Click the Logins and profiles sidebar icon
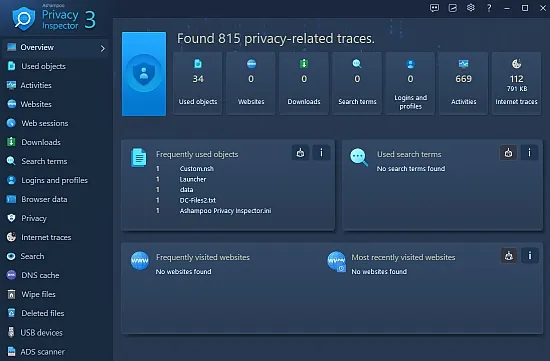The height and width of the screenshot is (361, 550). click(11, 180)
